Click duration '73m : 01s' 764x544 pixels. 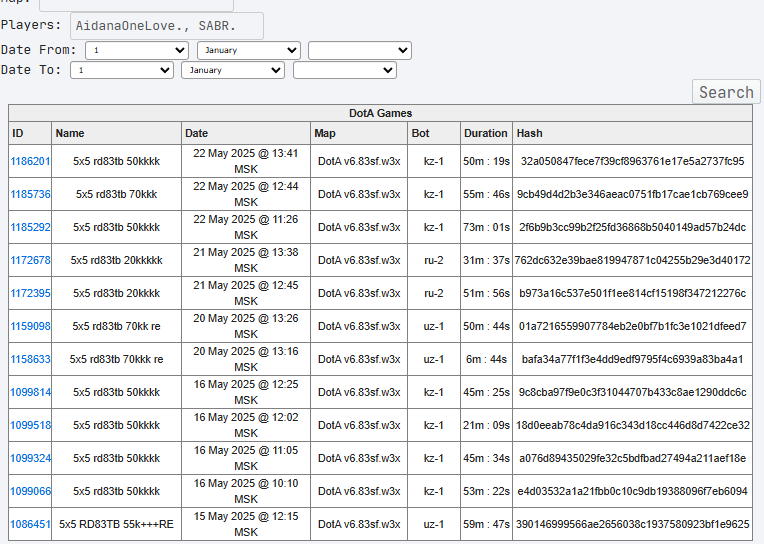point(486,227)
